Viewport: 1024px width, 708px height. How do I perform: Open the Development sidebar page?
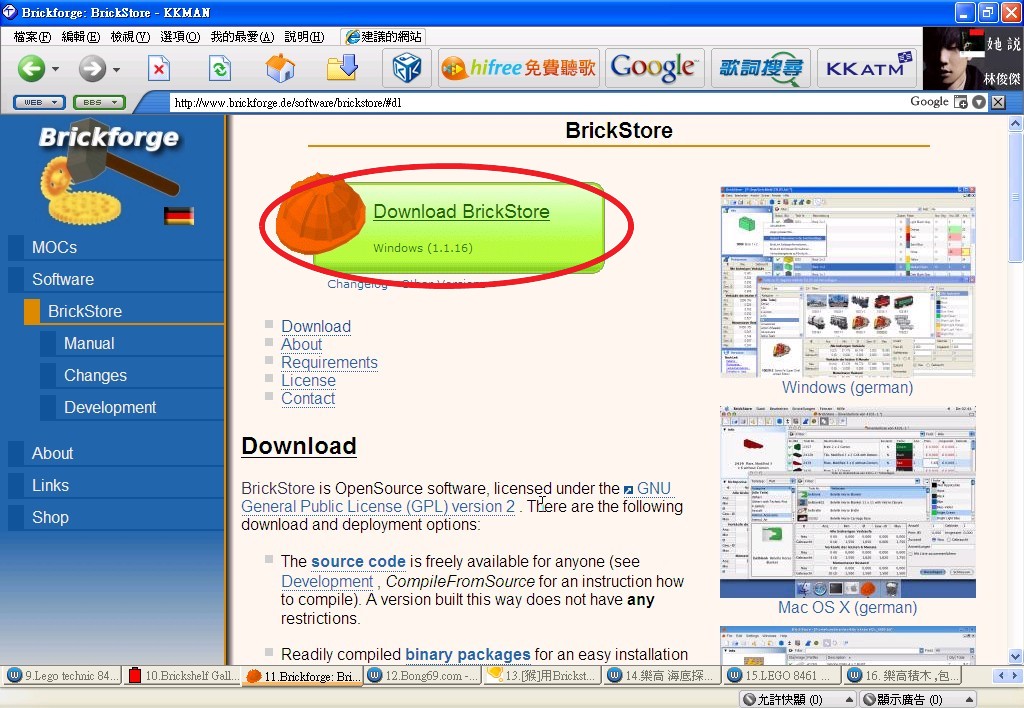pyautogui.click(x=110, y=408)
